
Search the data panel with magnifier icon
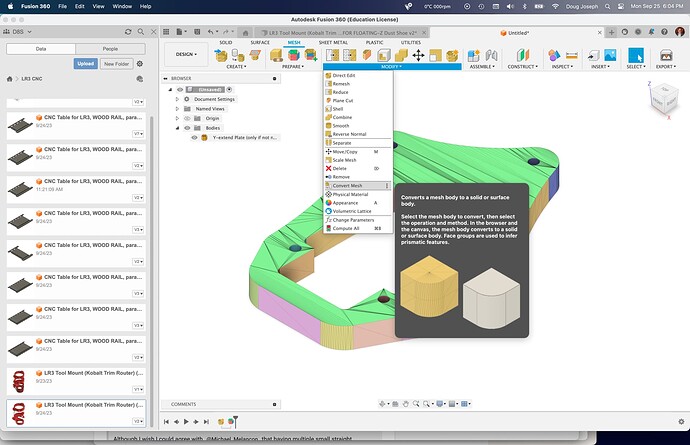pyautogui.click(x=141, y=32)
